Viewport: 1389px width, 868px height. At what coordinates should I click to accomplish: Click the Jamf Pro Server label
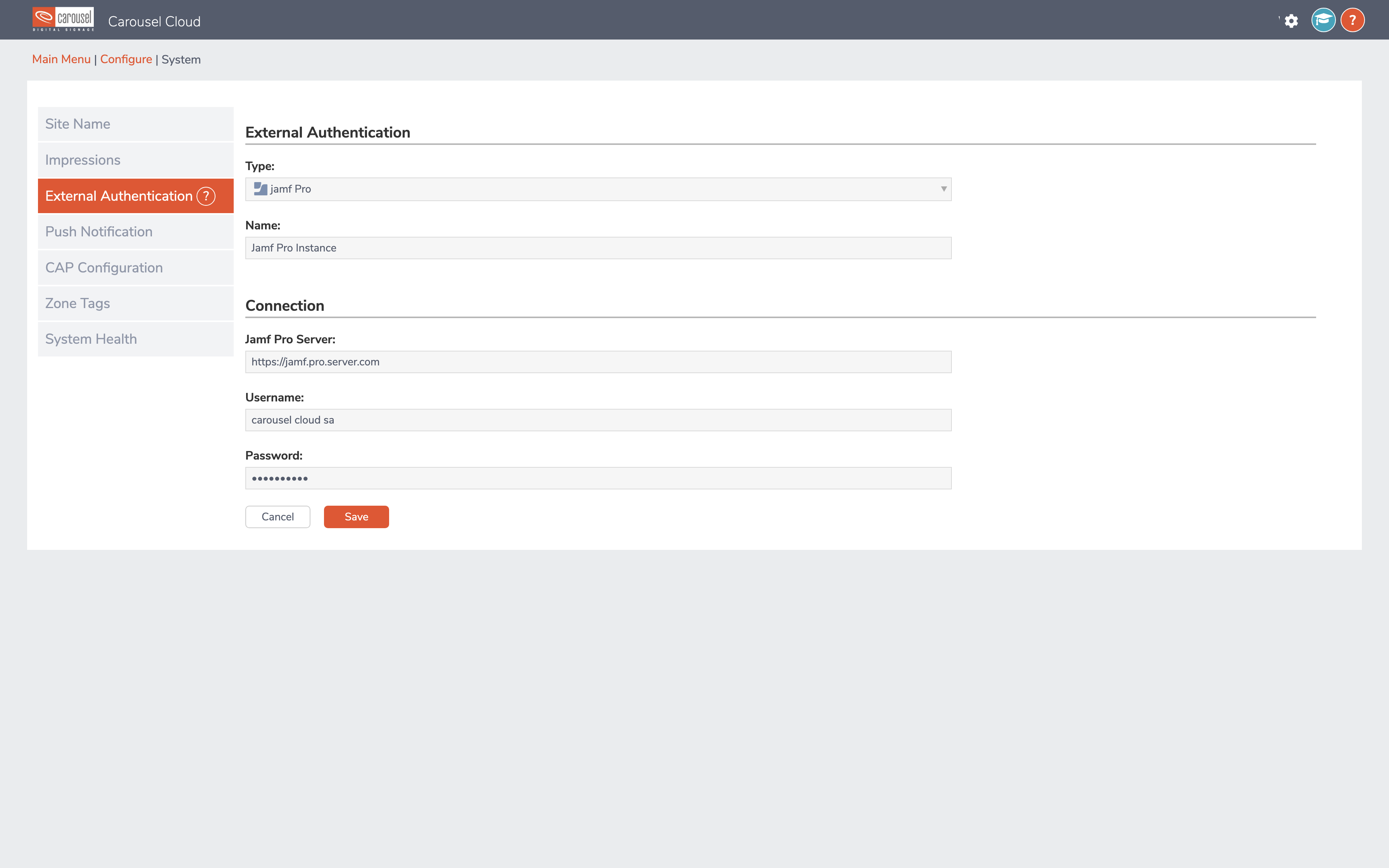(x=290, y=339)
